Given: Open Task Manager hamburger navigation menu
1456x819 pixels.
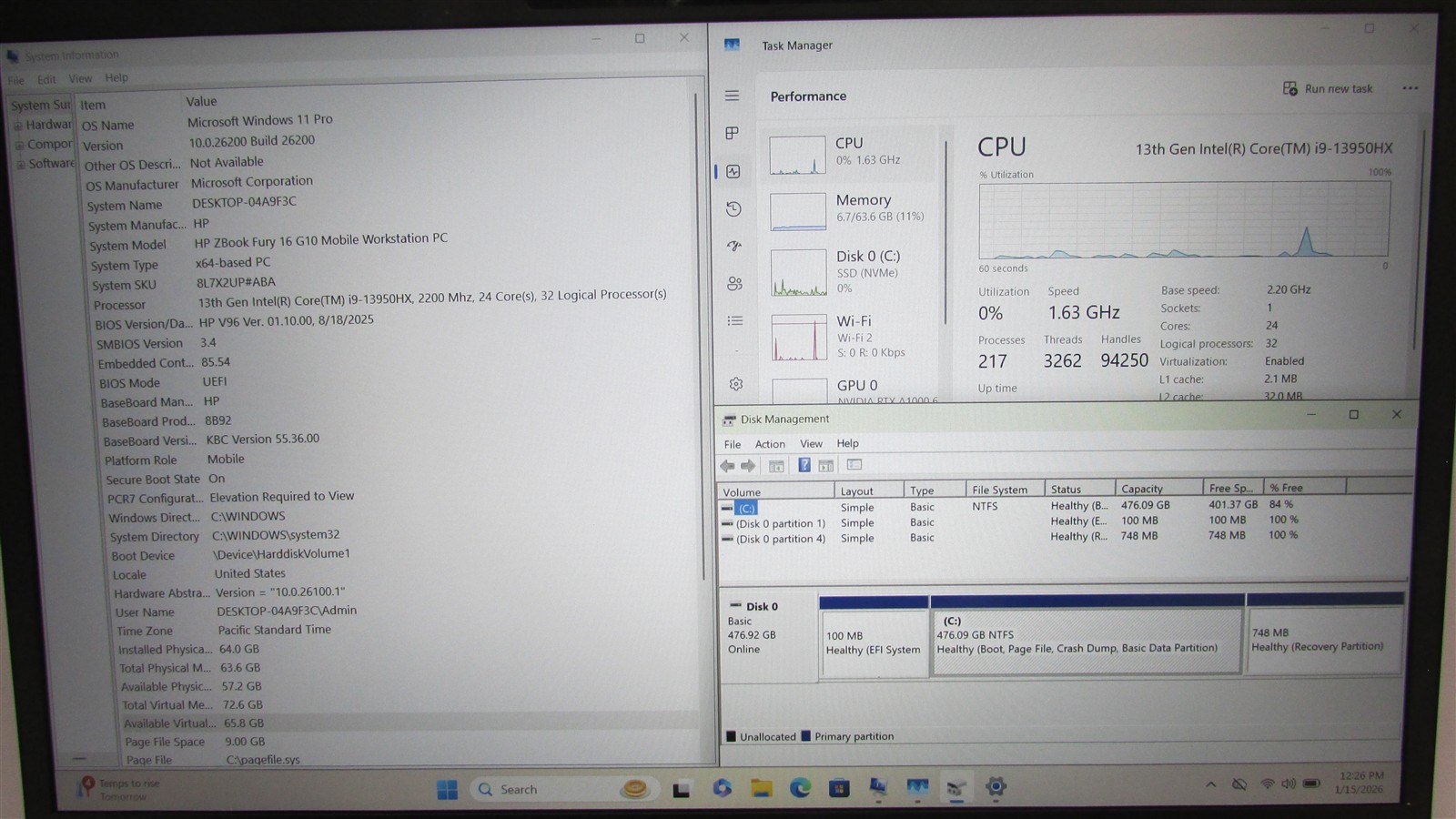Looking at the screenshot, I should [x=732, y=96].
